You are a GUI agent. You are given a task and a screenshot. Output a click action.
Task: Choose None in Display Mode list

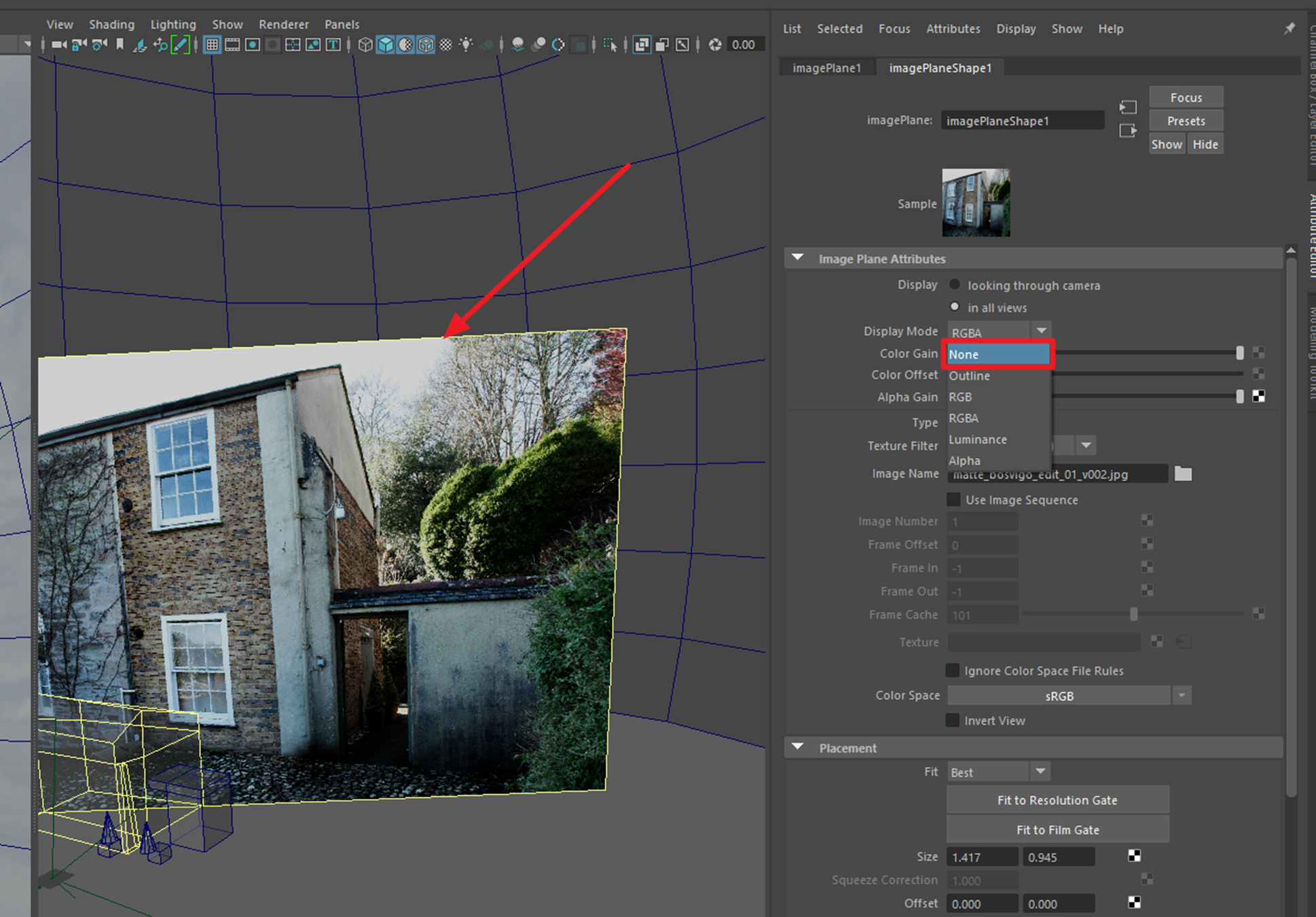997,355
